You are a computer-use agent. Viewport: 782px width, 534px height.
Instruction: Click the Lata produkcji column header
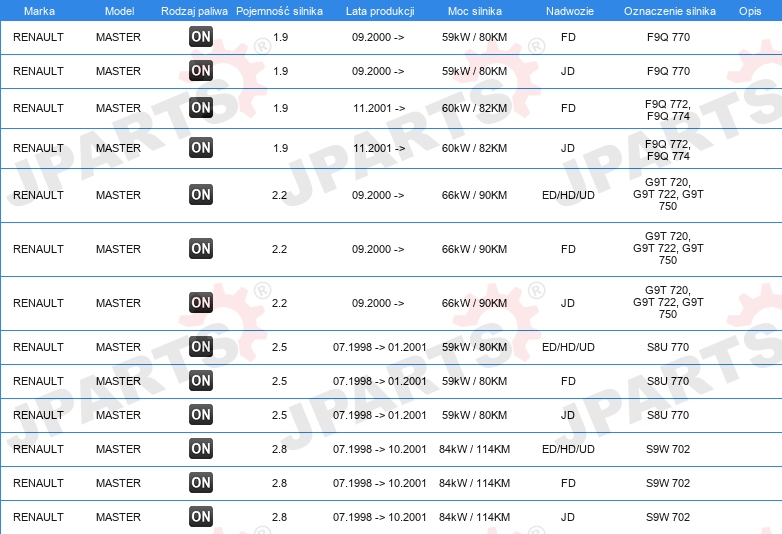(x=380, y=11)
